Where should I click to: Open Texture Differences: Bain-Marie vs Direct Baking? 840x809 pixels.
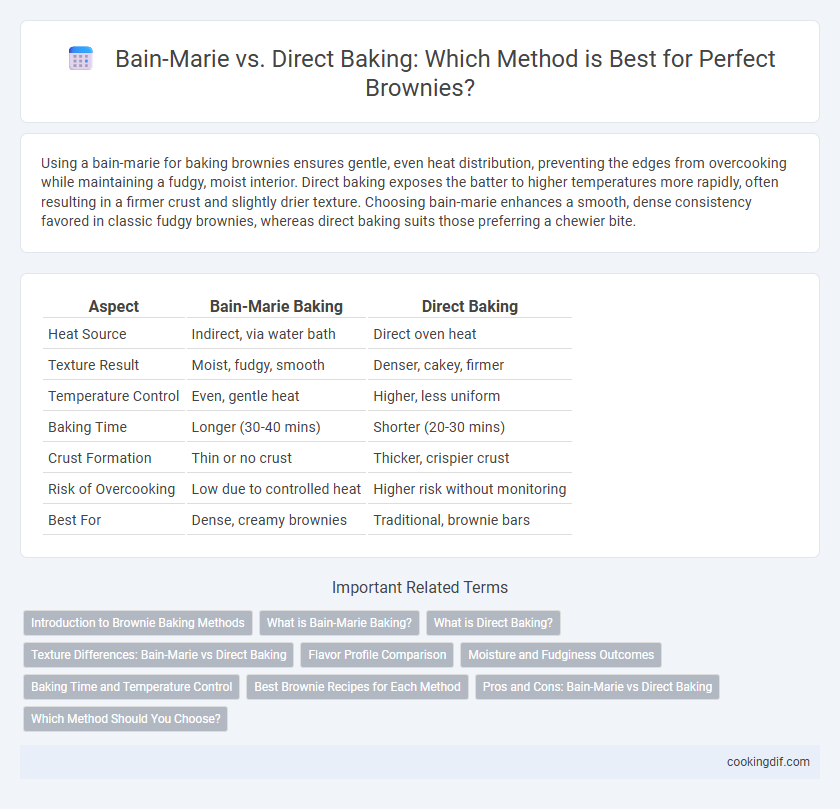pos(159,655)
